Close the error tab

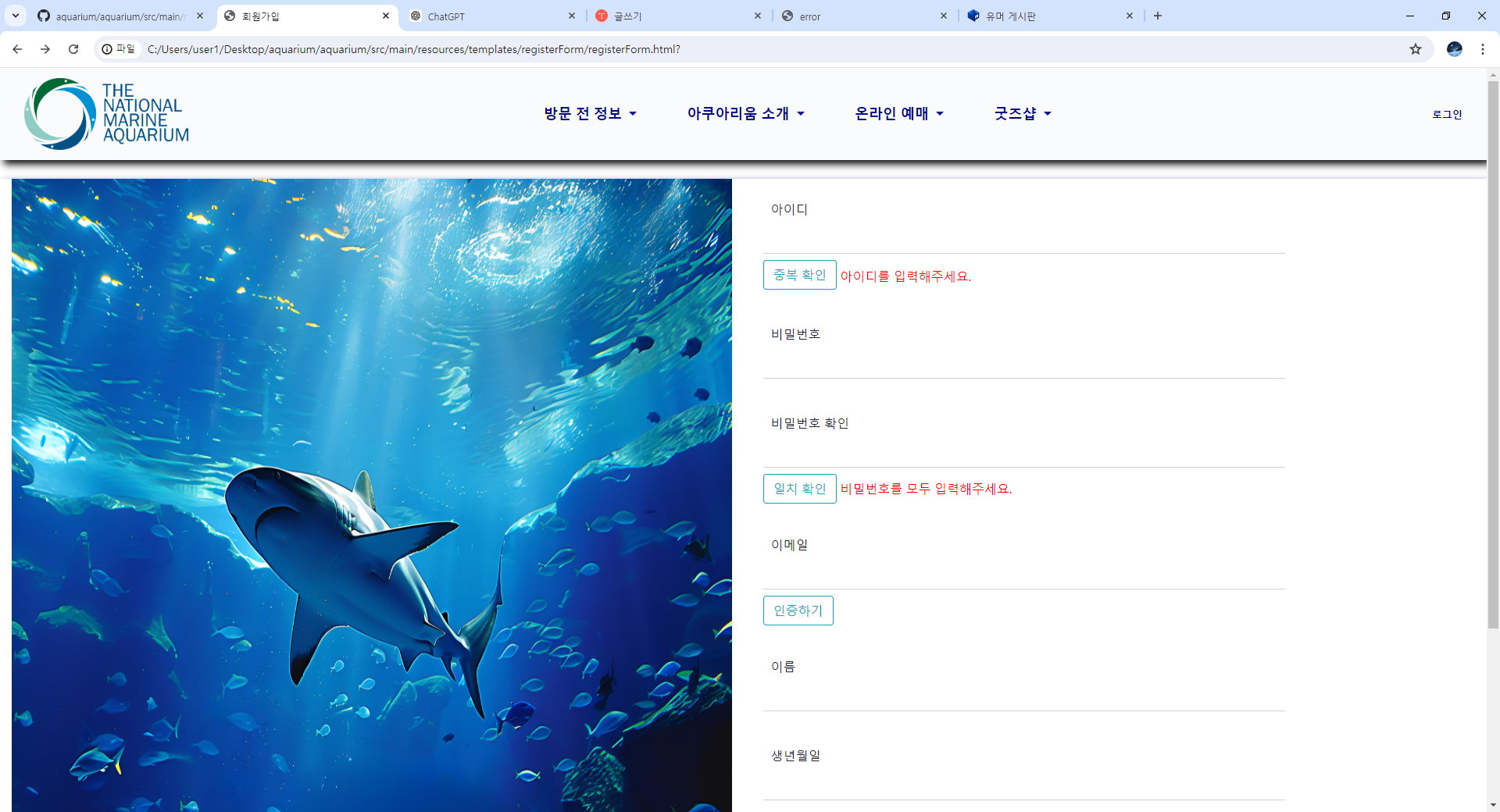(x=944, y=16)
